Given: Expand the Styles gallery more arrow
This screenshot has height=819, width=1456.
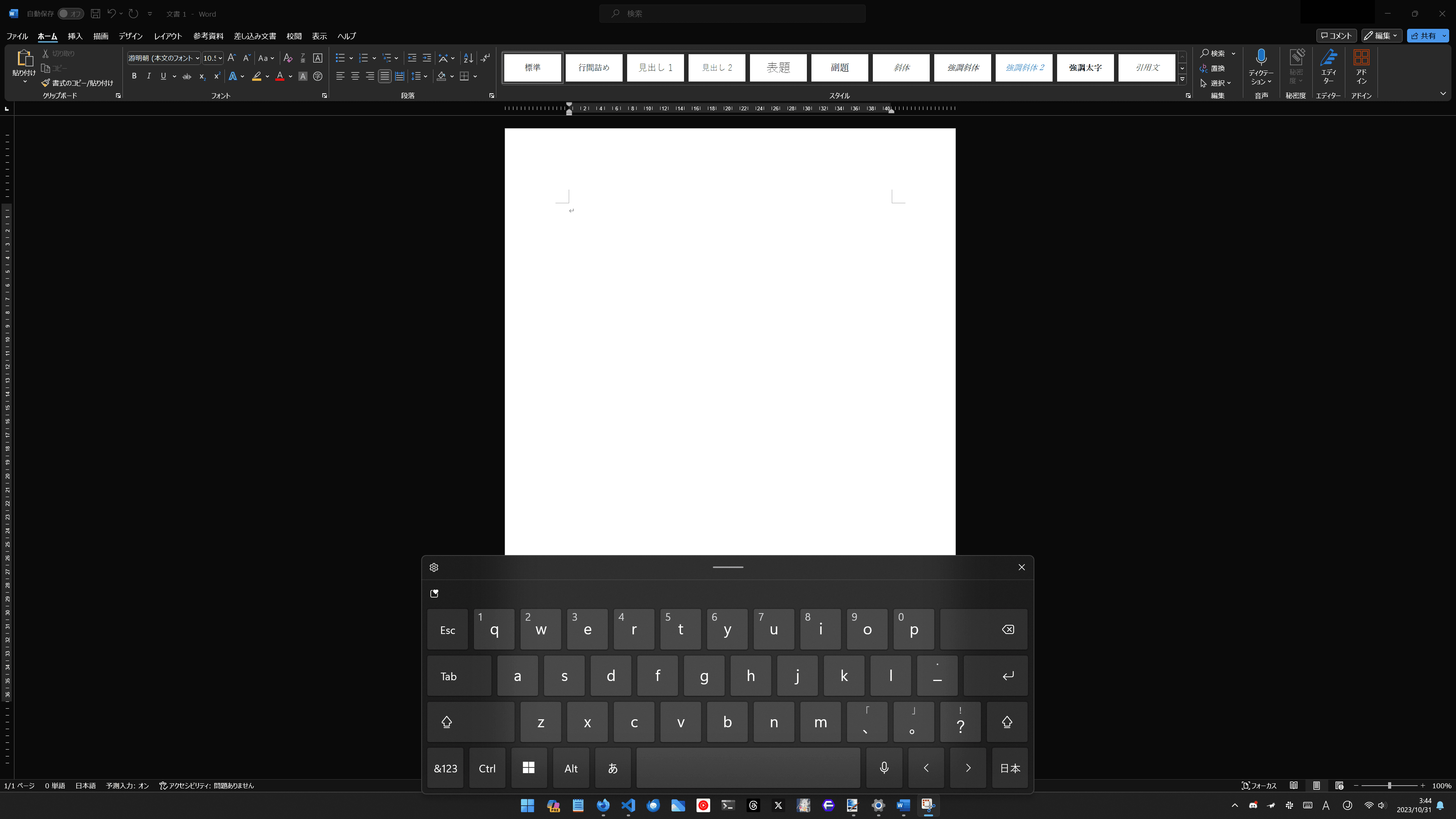Looking at the screenshot, I should [1182, 80].
